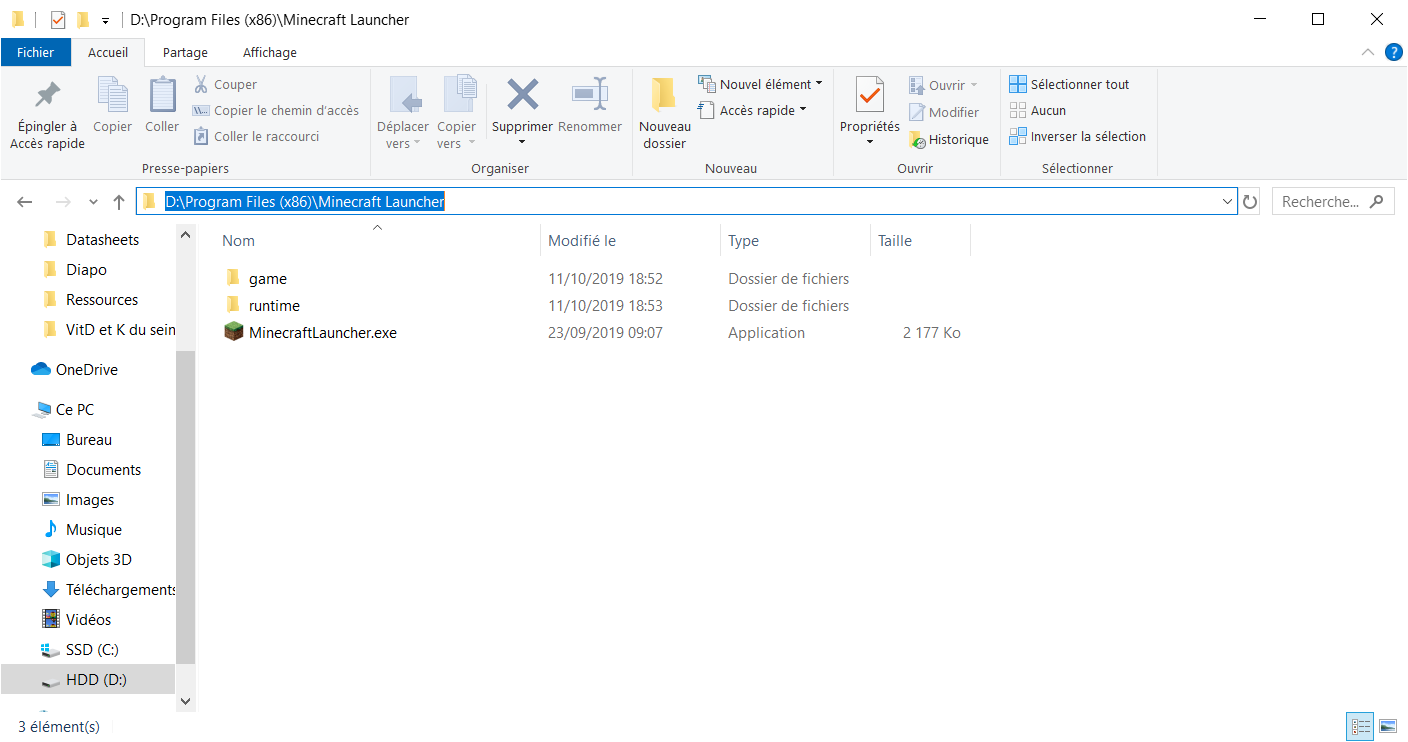Create a new folder with Nouveau dossier
This screenshot has width=1408, height=742.
pyautogui.click(x=664, y=112)
